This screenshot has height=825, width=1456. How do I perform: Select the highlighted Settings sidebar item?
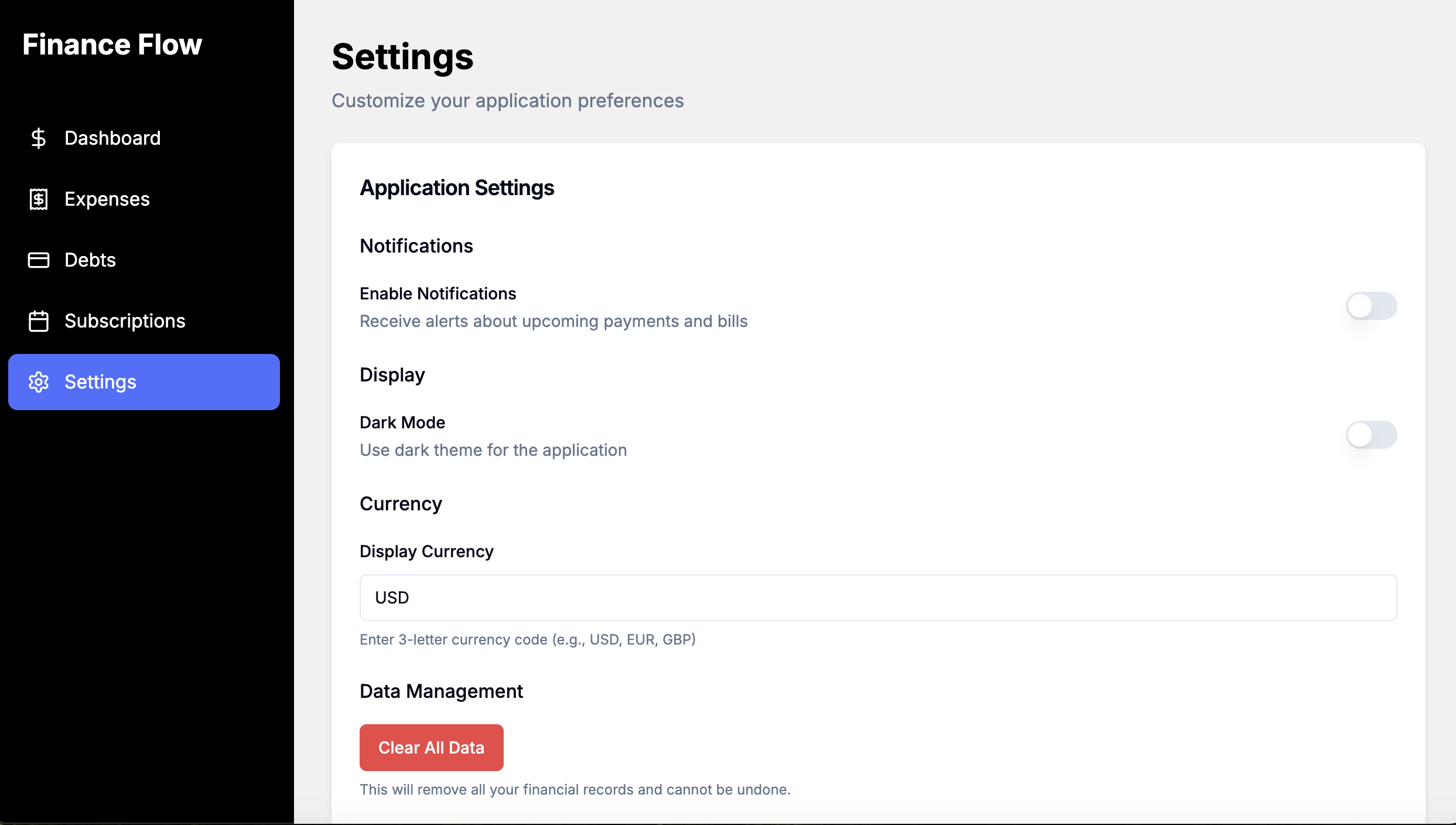coord(144,382)
